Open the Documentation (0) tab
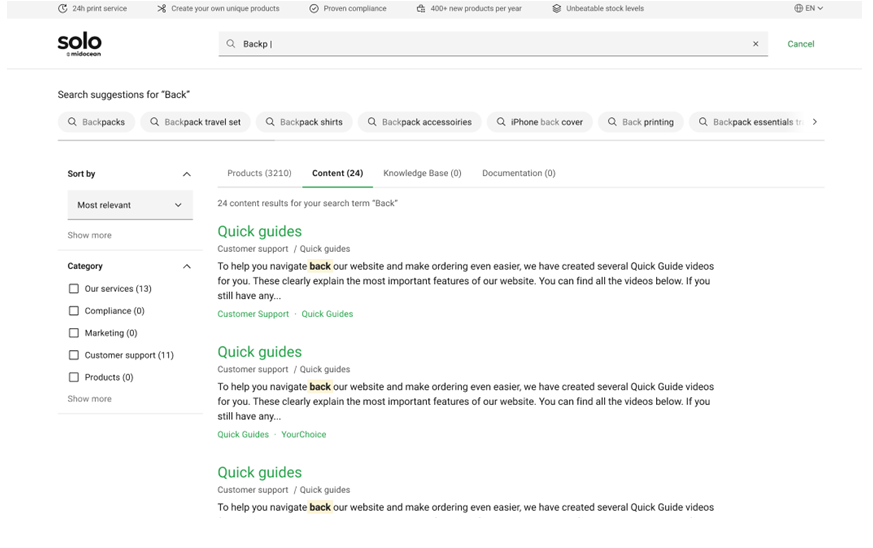 coord(518,173)
